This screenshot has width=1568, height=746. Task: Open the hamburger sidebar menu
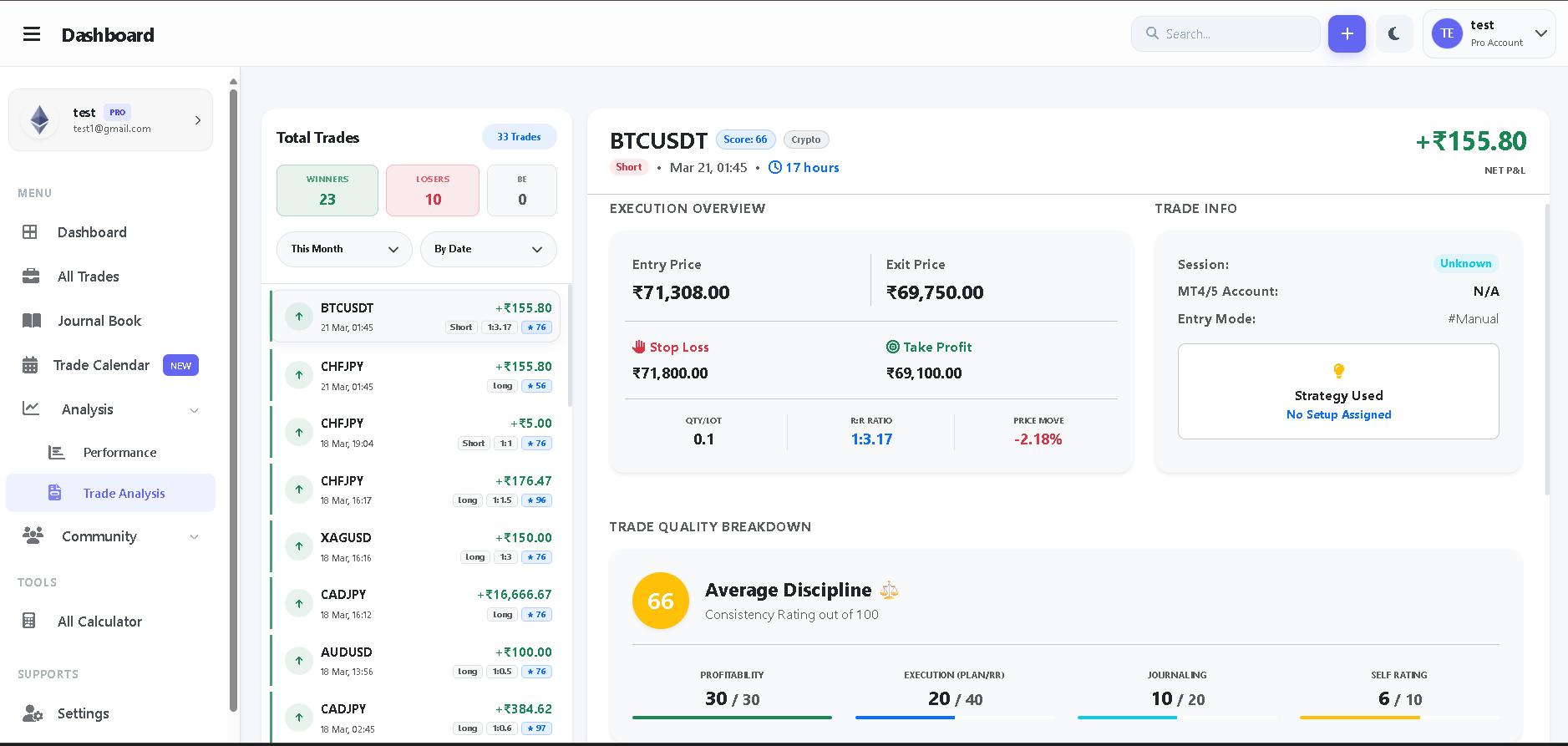point(32,34)
